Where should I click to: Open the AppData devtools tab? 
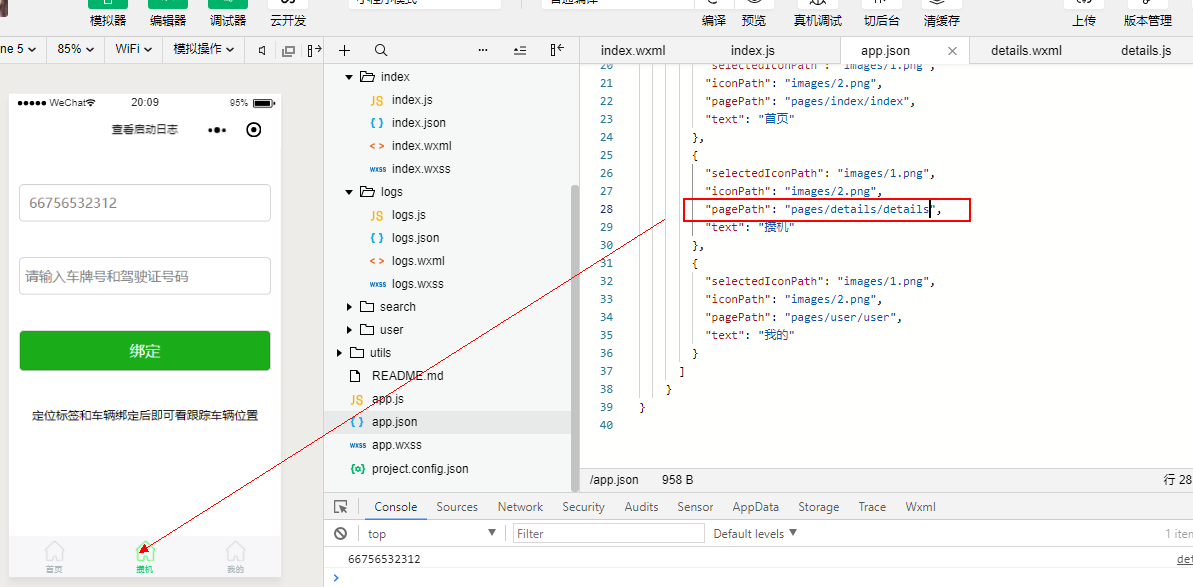click(x=756, y=506)
